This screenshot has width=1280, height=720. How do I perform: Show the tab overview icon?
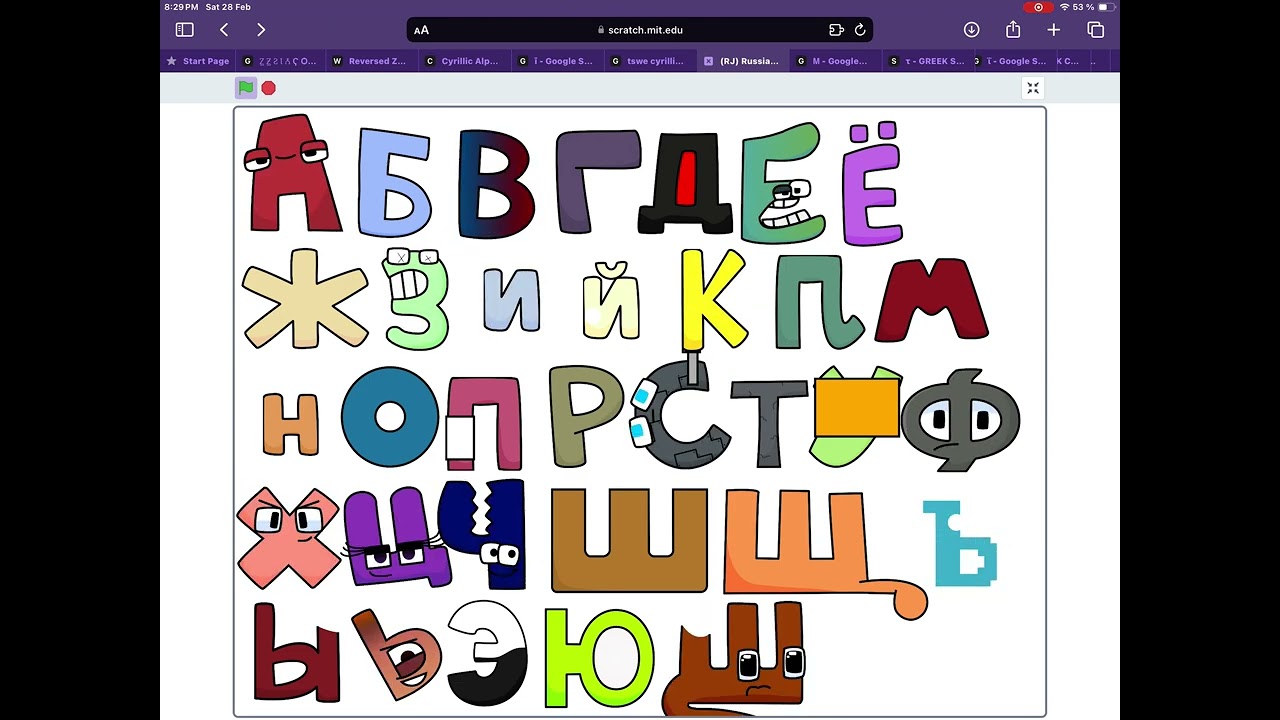(1096, 30)
